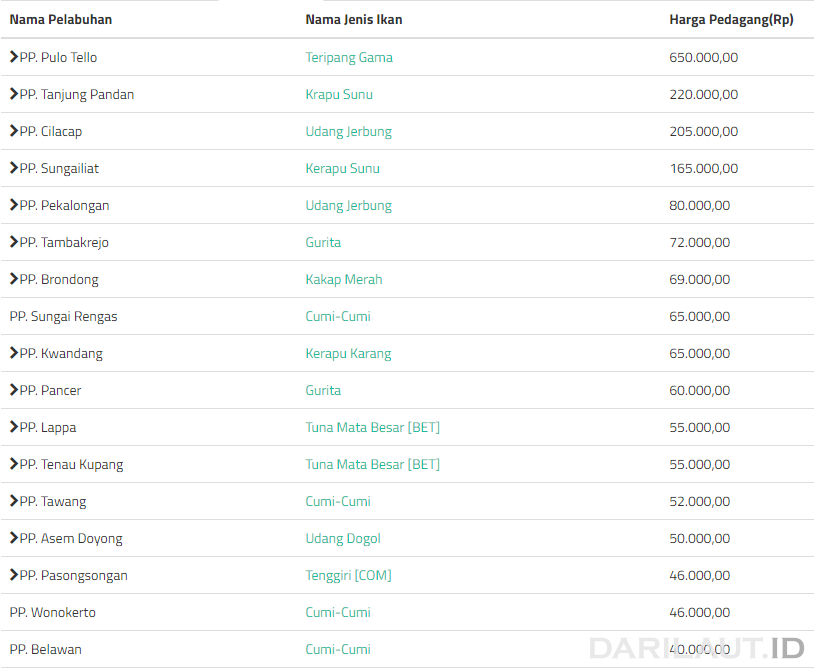Click the Harga Pedagang(Rp) column header
814x668 pixels.
[x=731, y=20]
